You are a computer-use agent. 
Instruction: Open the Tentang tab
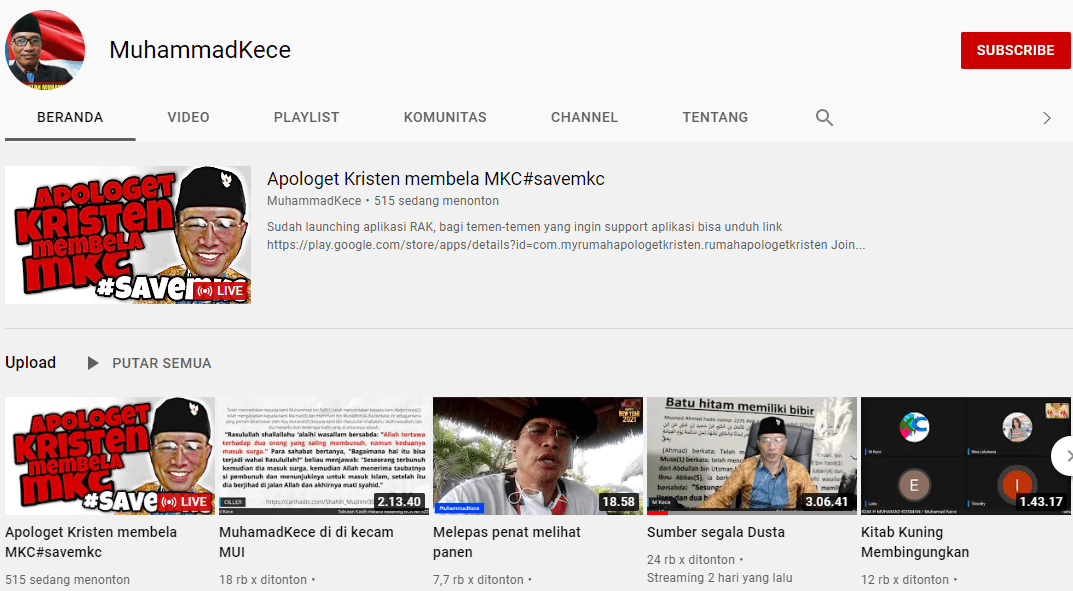click(x=715, y=117)
